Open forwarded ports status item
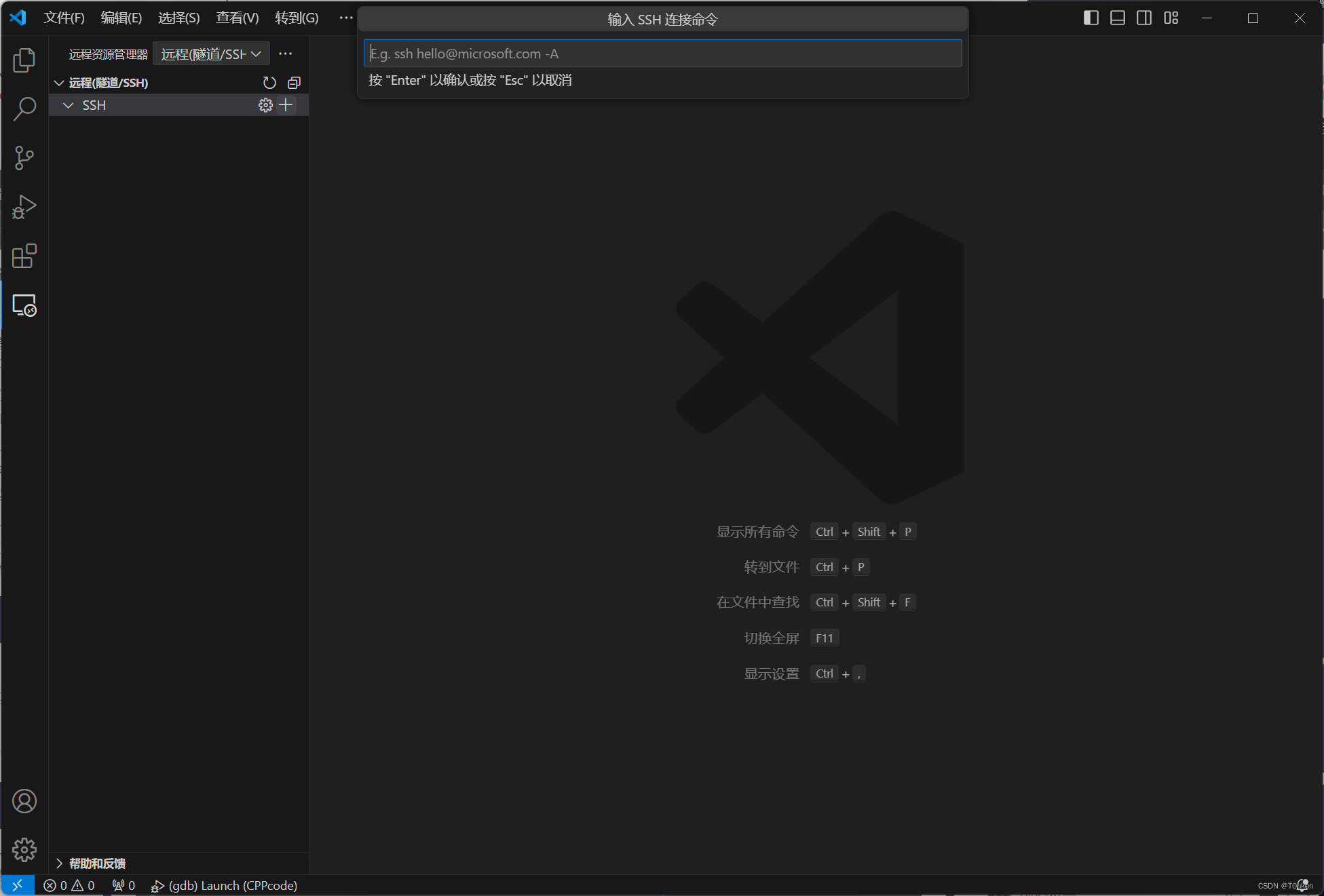 click(x=124, y=885)
